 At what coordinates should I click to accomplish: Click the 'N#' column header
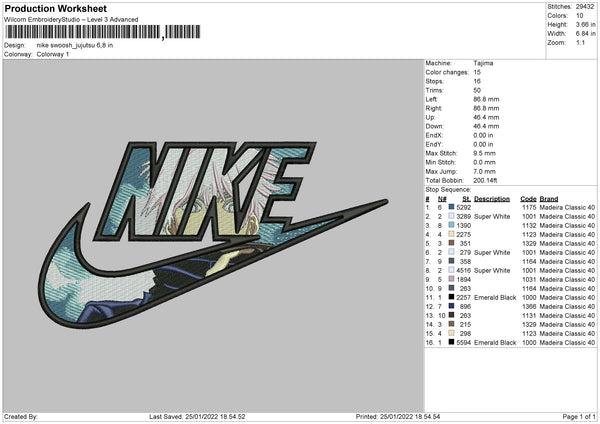point(442,199)
